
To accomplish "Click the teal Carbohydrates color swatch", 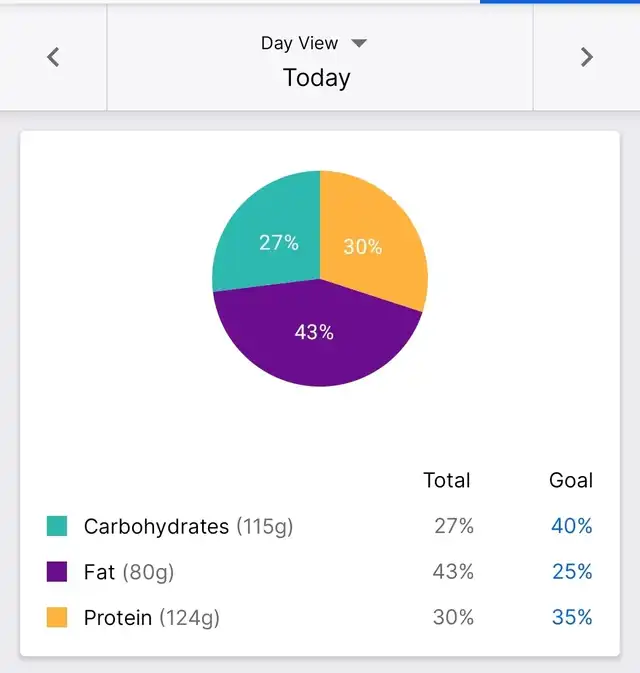I will coord(57,526).
